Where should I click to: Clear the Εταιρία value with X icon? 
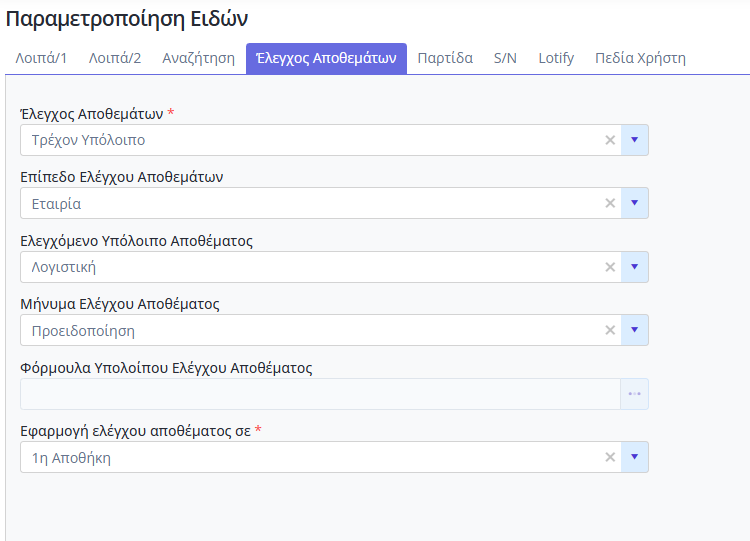(610, 203)
